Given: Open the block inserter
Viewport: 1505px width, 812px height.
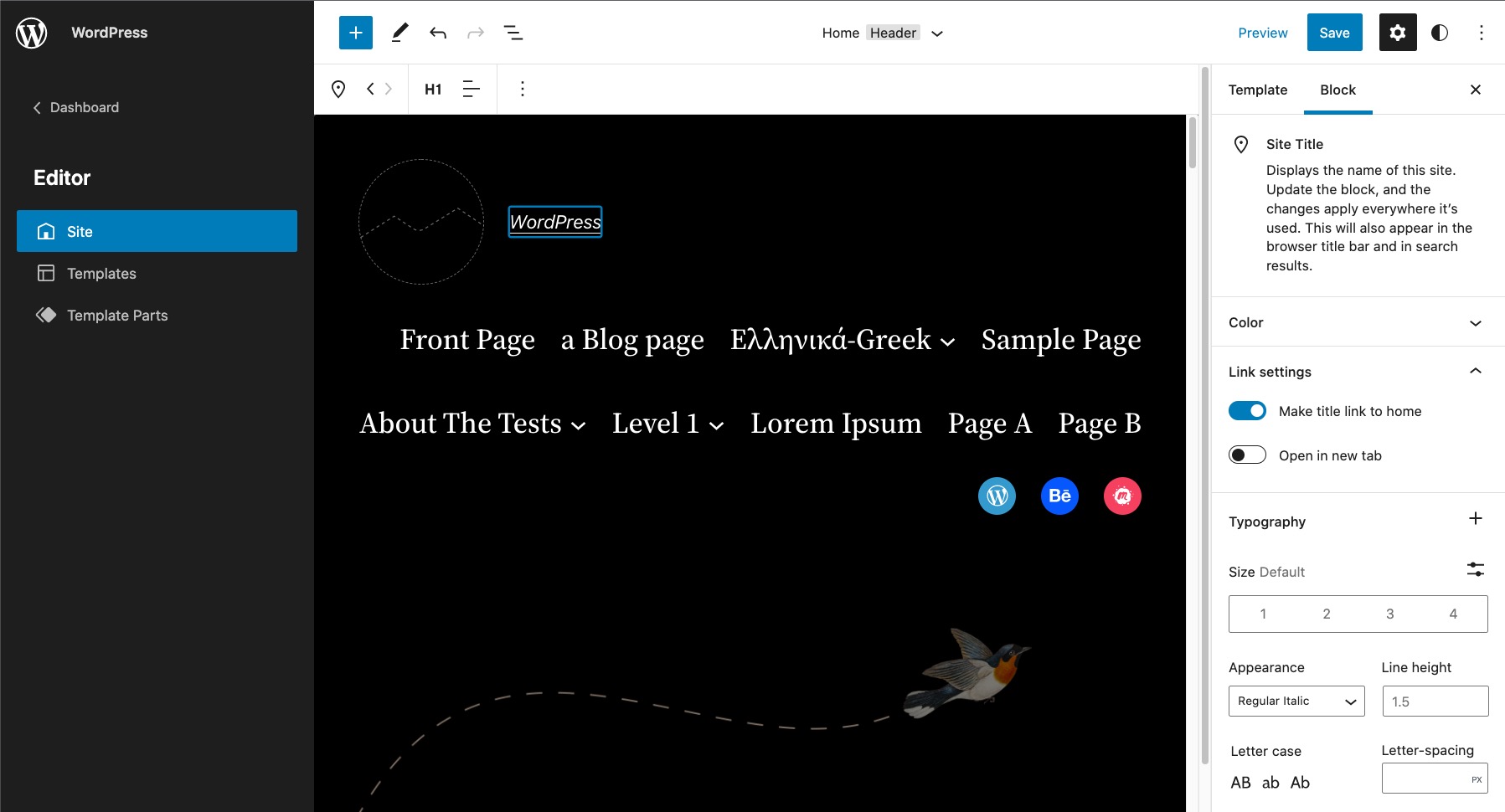Looking at the screenshot, I should click(355, 32).
